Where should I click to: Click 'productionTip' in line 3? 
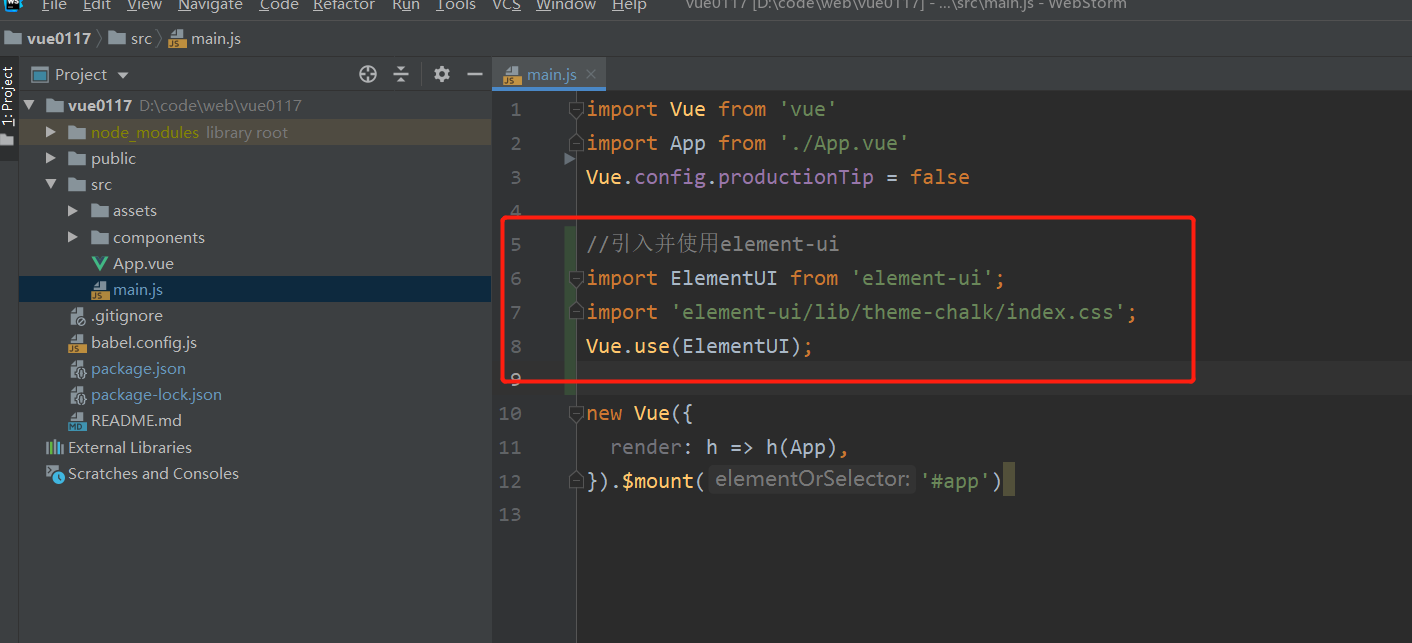point(796,177)
